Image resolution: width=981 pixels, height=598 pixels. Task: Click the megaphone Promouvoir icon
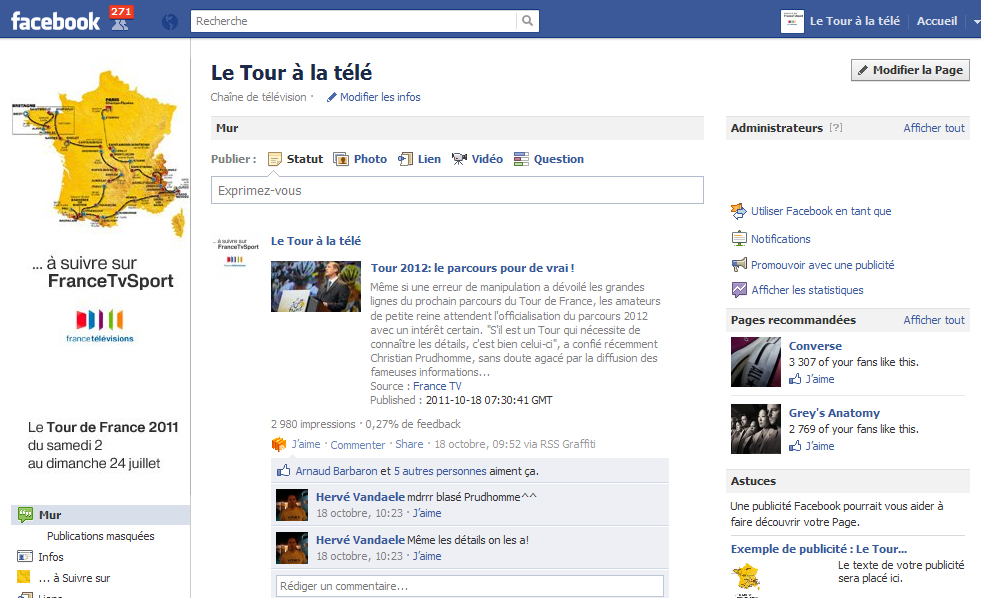coord(739,265)
